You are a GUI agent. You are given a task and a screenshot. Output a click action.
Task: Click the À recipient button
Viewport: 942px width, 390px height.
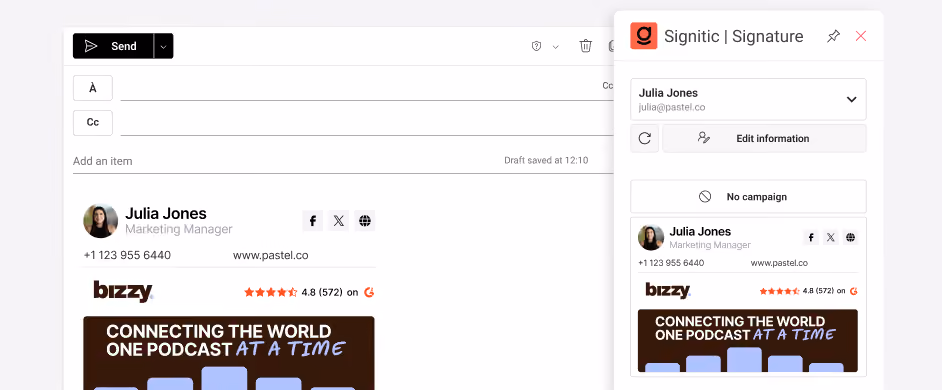(x=93, y=88)
